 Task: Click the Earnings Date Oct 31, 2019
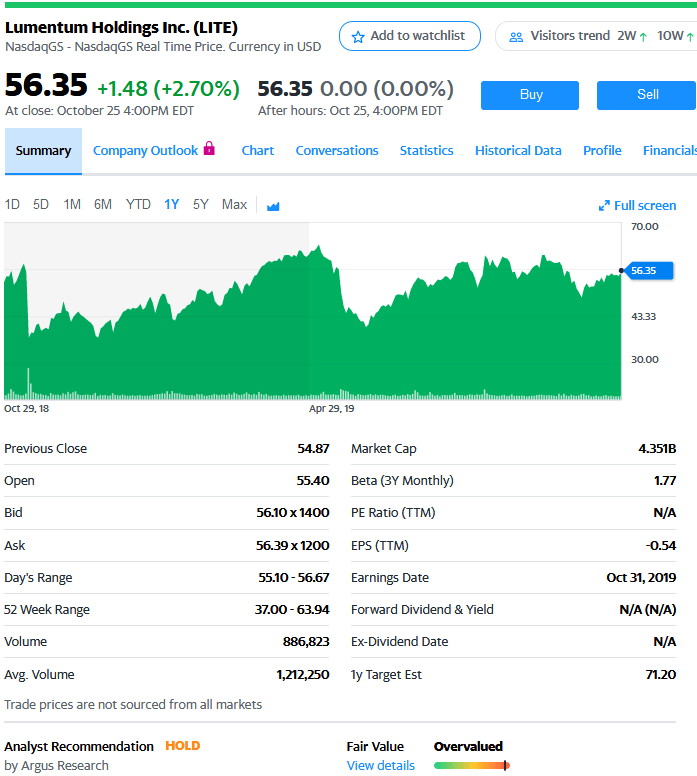coord(641,578)
